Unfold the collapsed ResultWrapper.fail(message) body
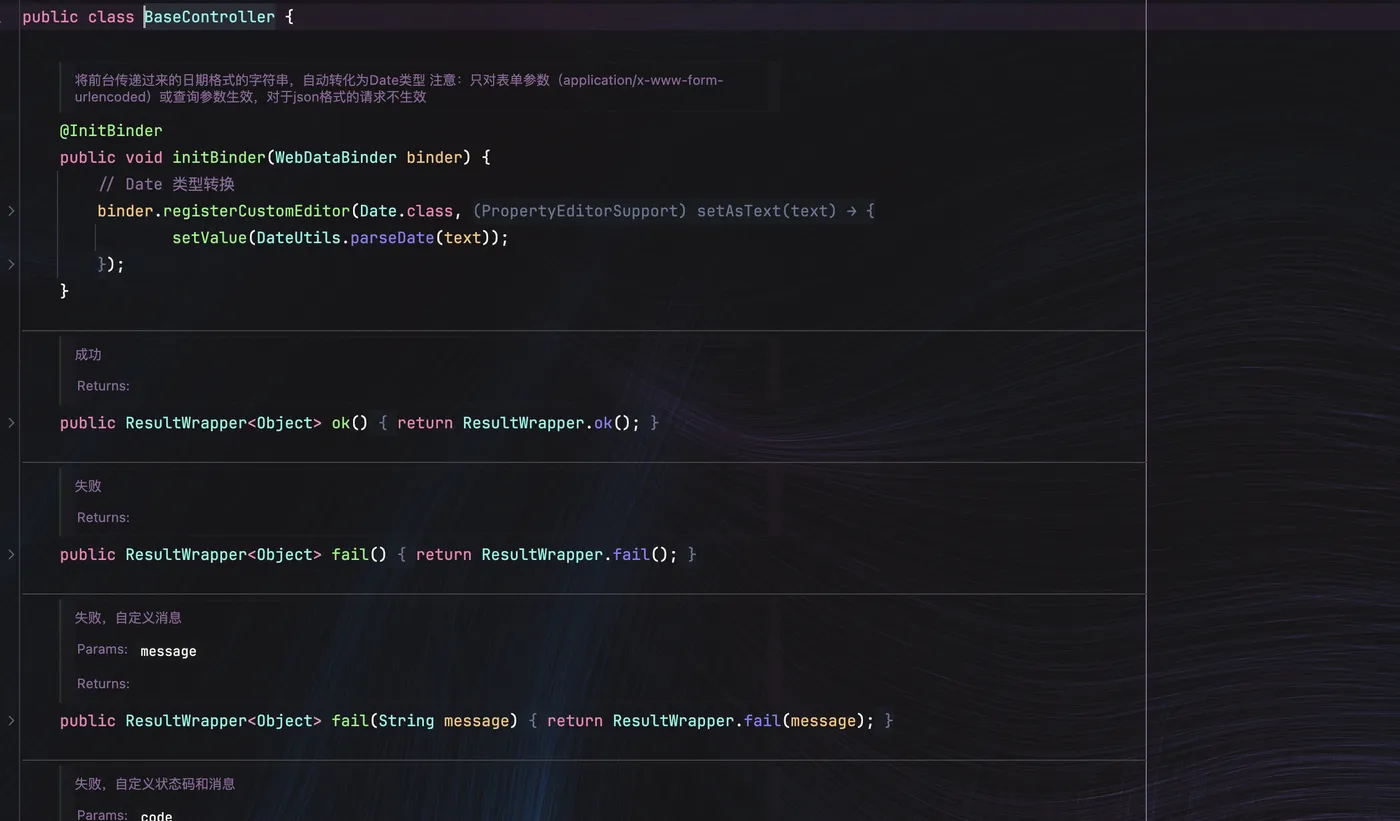Viewport: 1400px width, 821px height. tap(711, 721)
